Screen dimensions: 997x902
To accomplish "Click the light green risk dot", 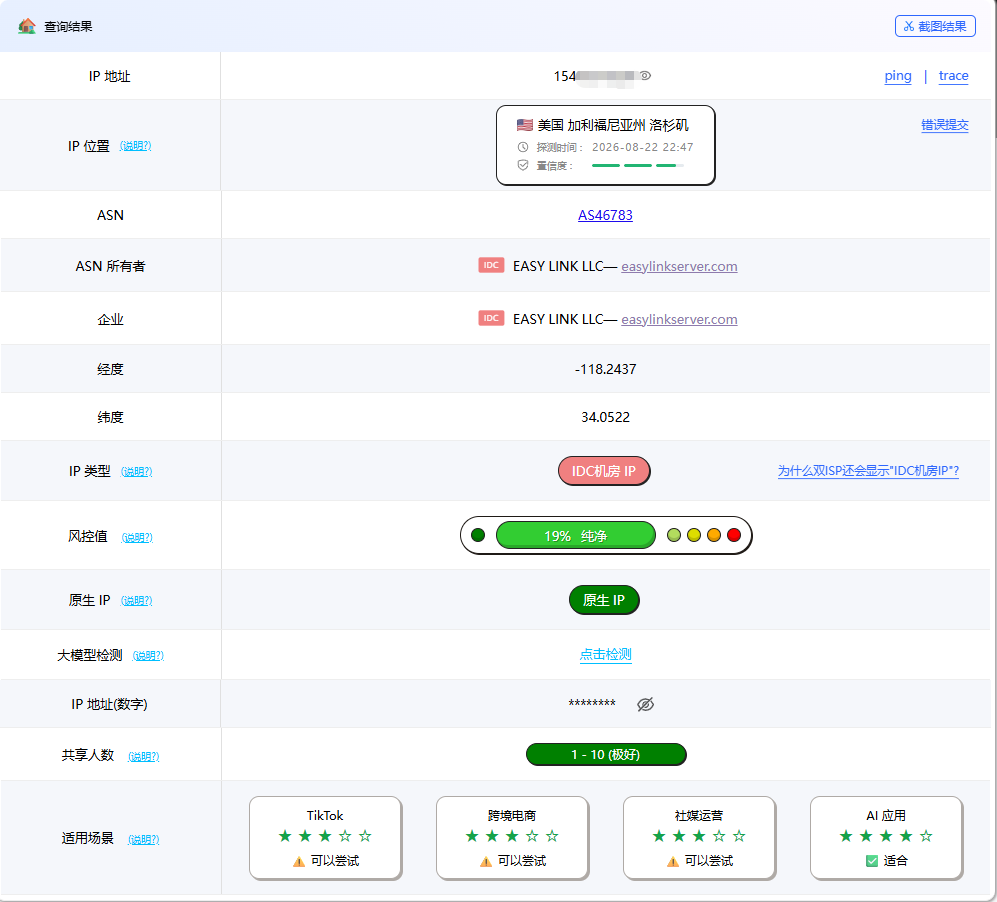I will click(674, 535).
